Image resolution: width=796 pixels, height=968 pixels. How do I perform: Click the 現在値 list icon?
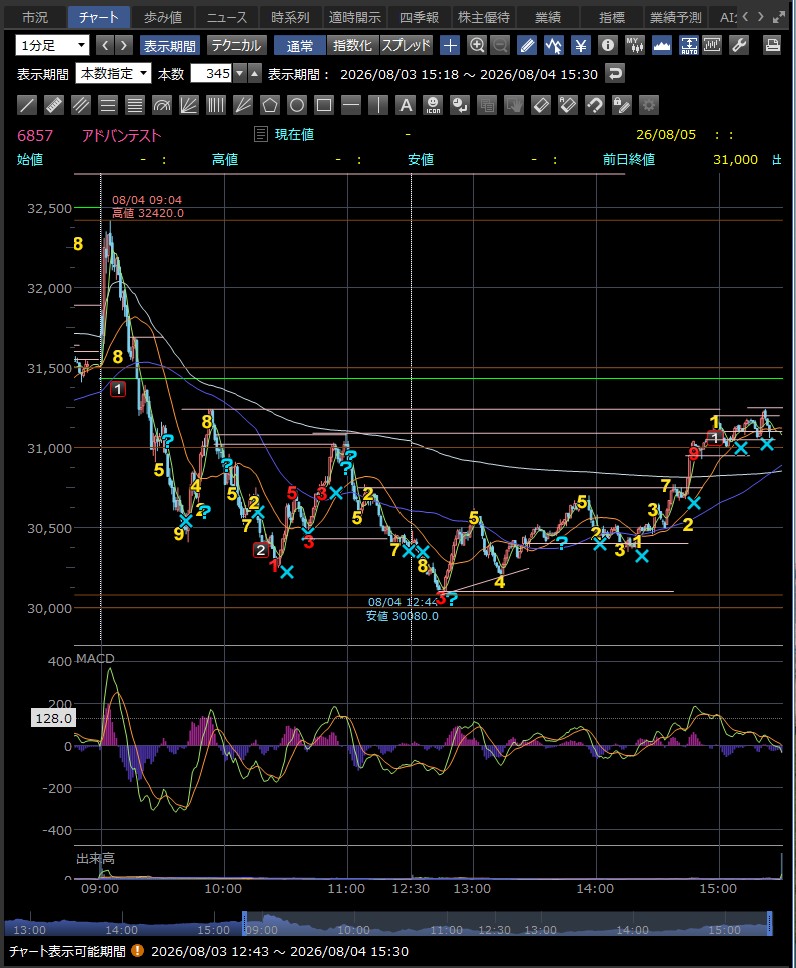[x=261, y=134]
